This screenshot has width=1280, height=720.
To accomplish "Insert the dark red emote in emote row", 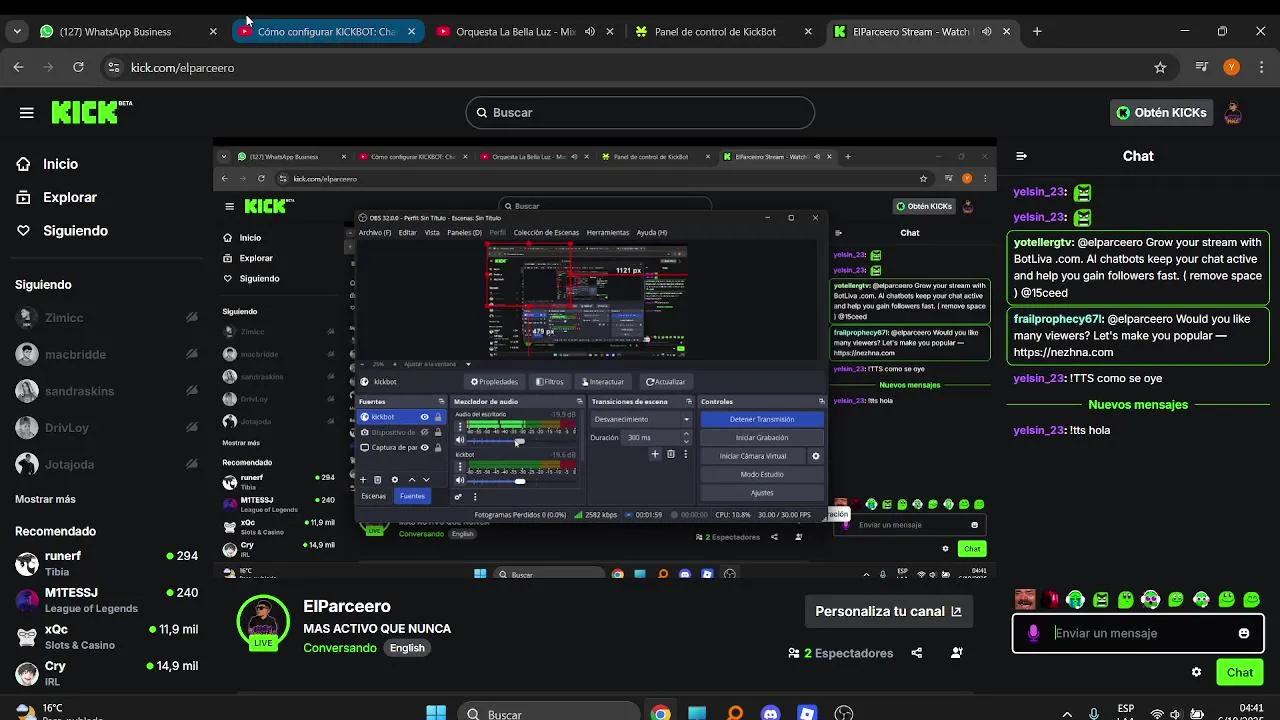I will click(x=1050, y=599).
